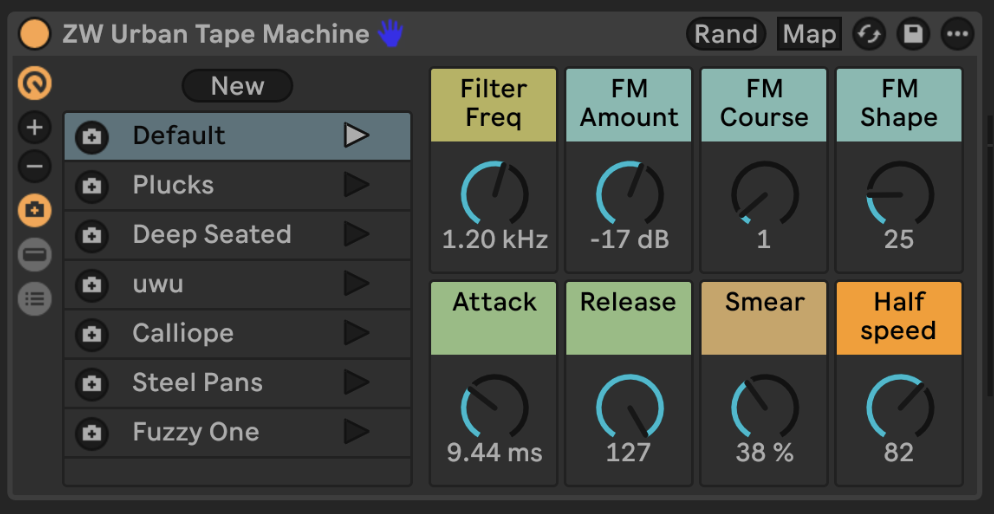
Task: Select the FM Shape macro label
Action: click(899, 105)
